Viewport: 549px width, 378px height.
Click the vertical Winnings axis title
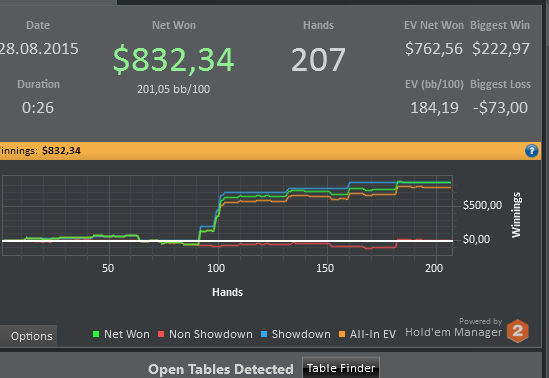click(x=516, y=215)
